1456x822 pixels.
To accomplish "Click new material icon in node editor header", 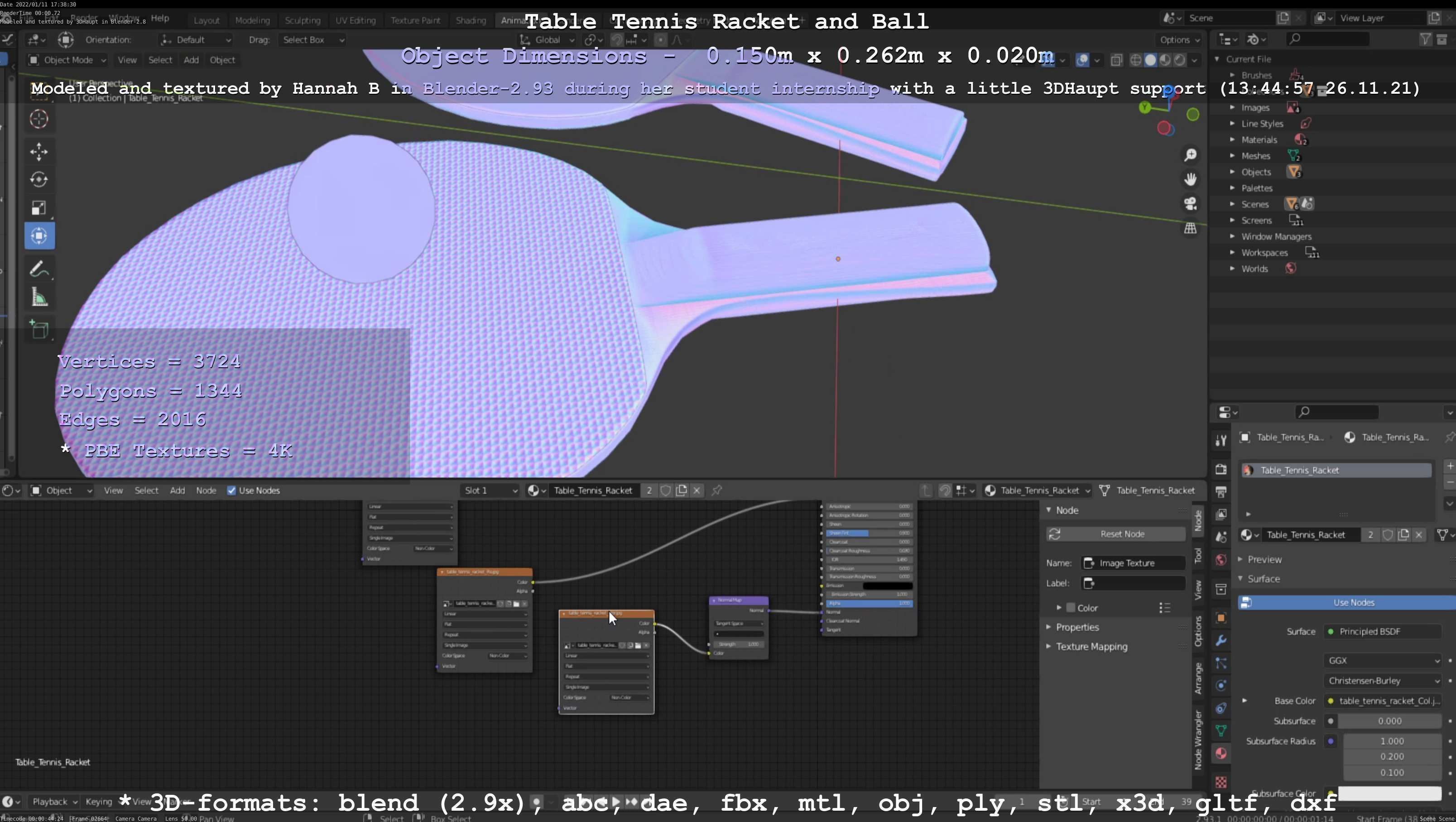I will [682, 490].
